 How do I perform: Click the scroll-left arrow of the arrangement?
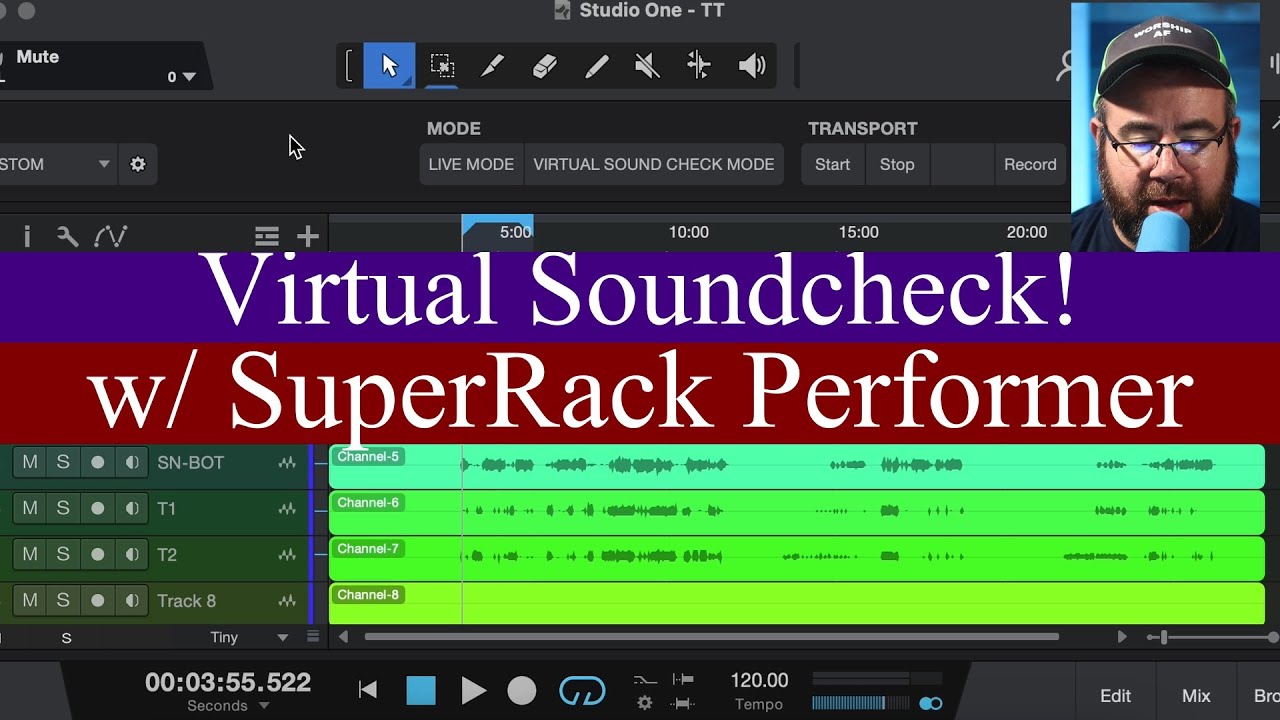point(344,637)
